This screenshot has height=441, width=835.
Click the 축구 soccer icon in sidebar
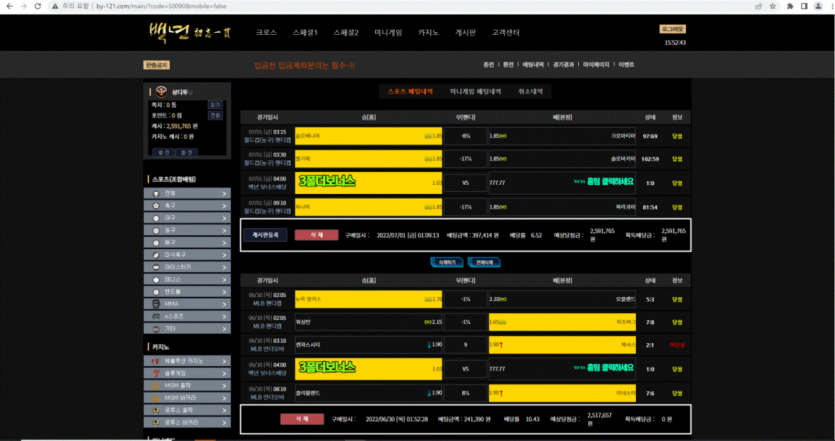pyautogui.click(x=155, y=204)
